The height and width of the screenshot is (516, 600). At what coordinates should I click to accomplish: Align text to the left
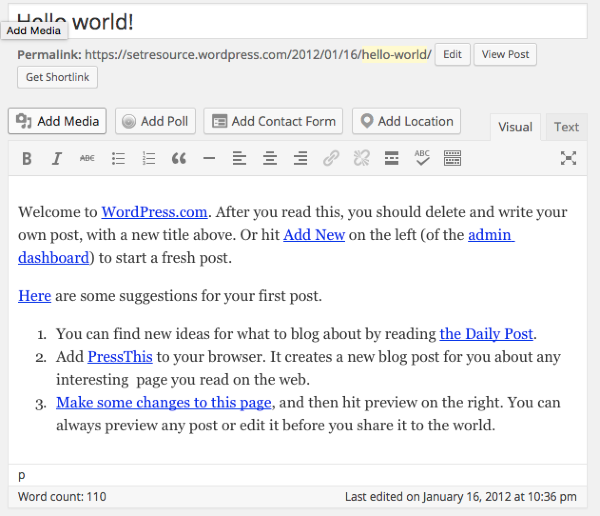[x=239, y=158]
